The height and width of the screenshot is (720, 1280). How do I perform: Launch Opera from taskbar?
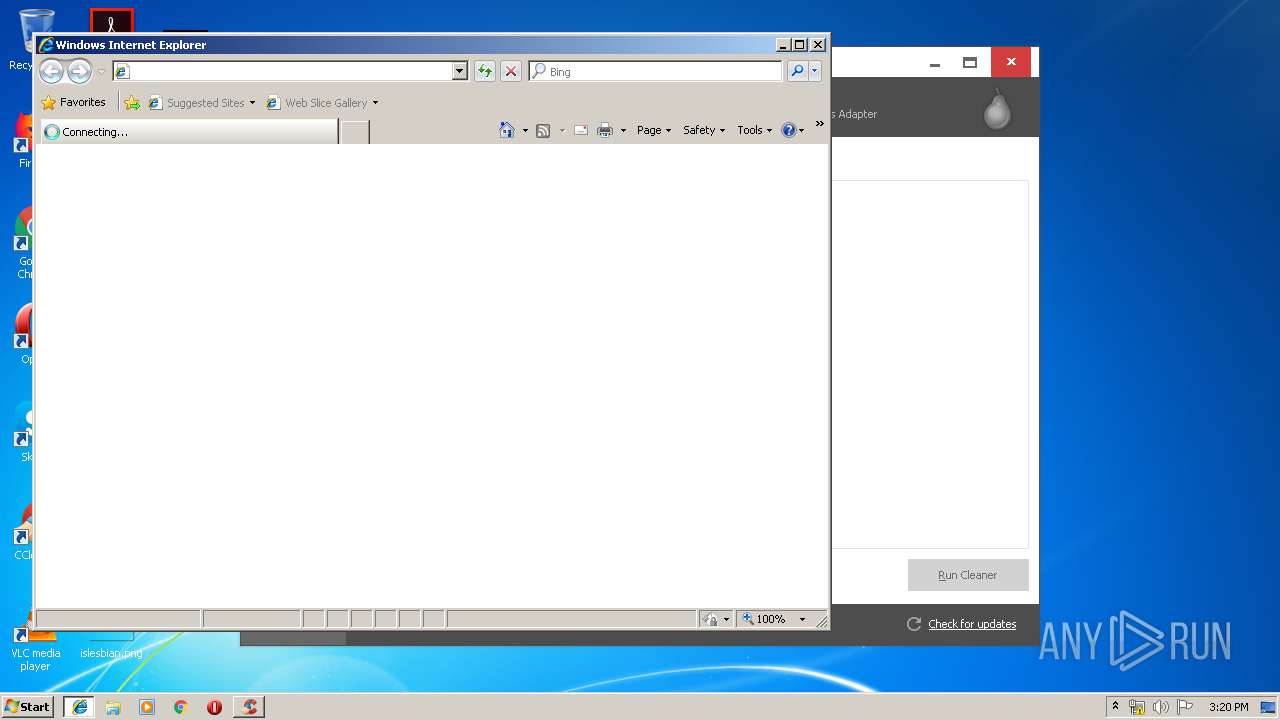[214, 707]
